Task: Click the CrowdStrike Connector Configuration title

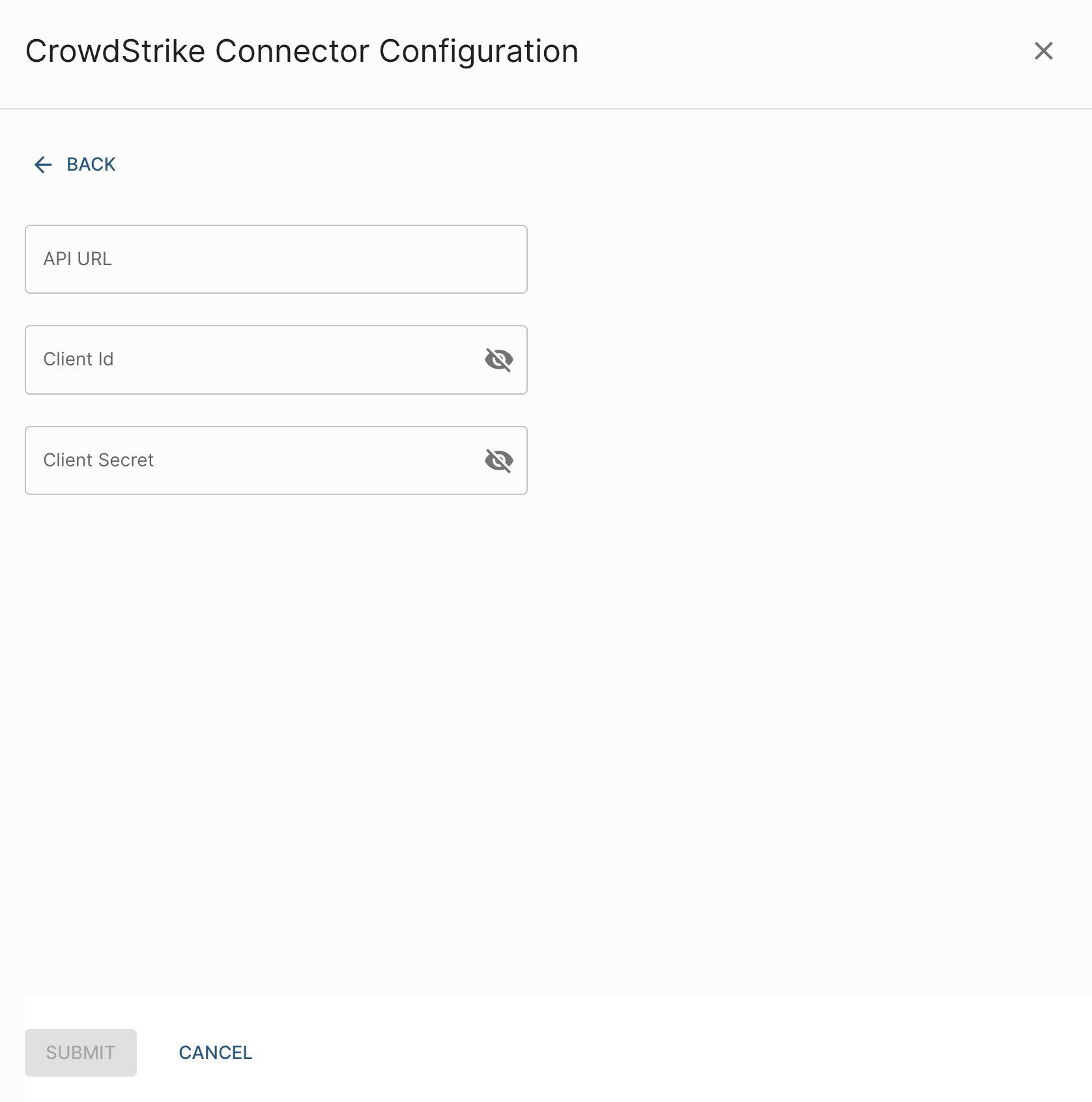Action: coord(301,51)
